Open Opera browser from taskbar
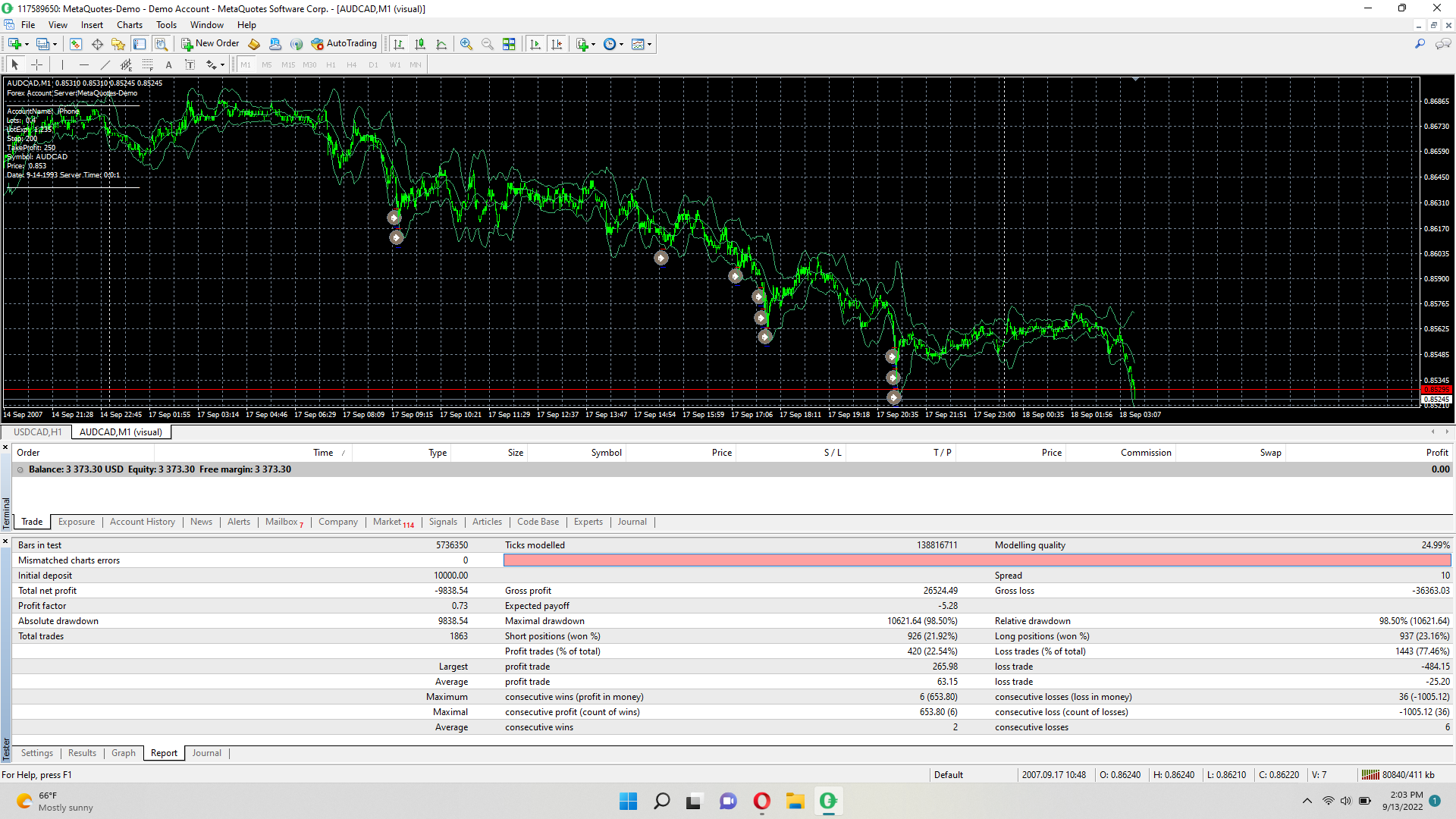Viewport: 1456px width, 819px height. coord(761,801)
